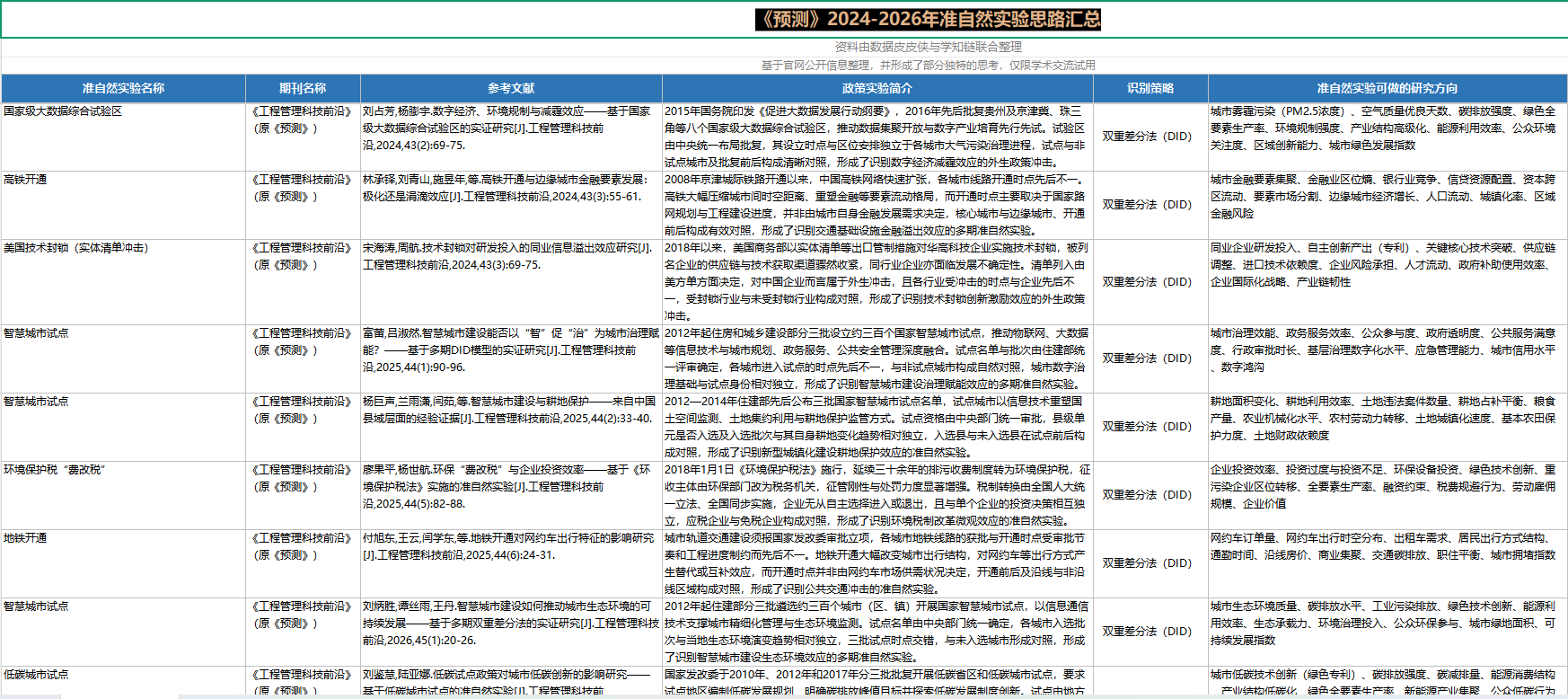The image size is (1568, 699).
Task: Click the reference cell by 林承铎,刘青山,施昱年
Action: (x=511, y=205)
